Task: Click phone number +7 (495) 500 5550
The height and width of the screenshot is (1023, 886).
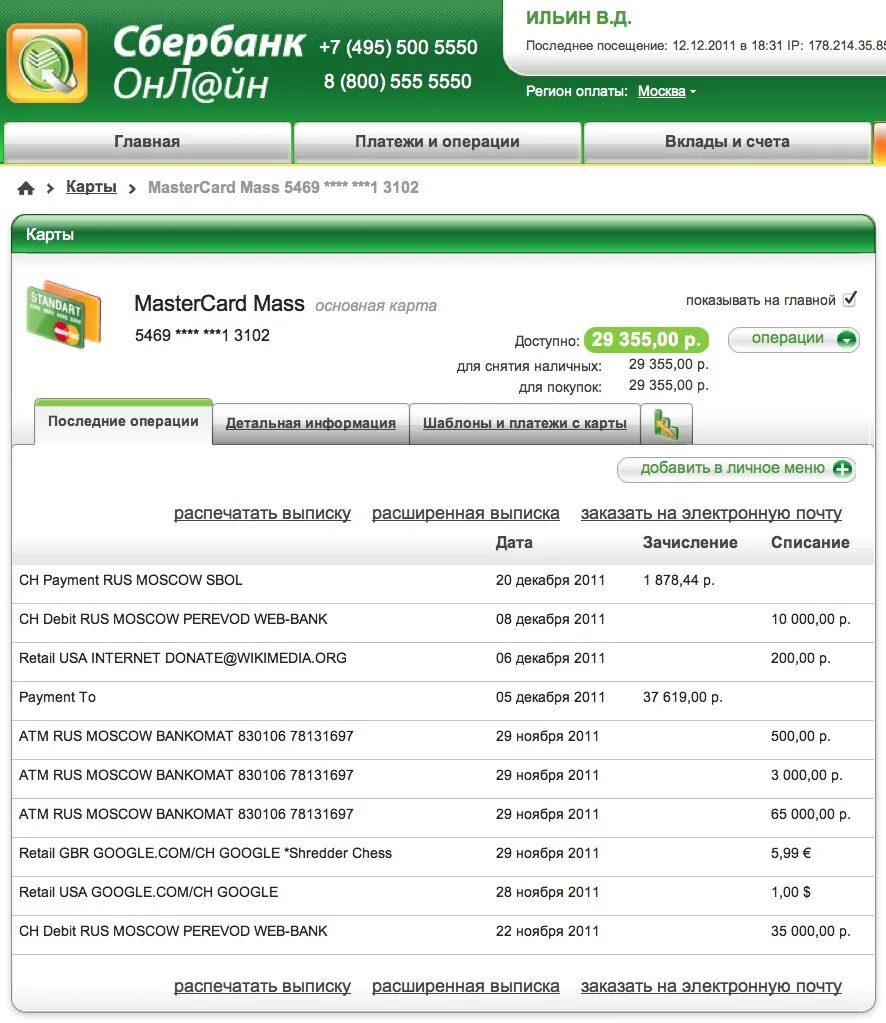Action: [398, 48]
